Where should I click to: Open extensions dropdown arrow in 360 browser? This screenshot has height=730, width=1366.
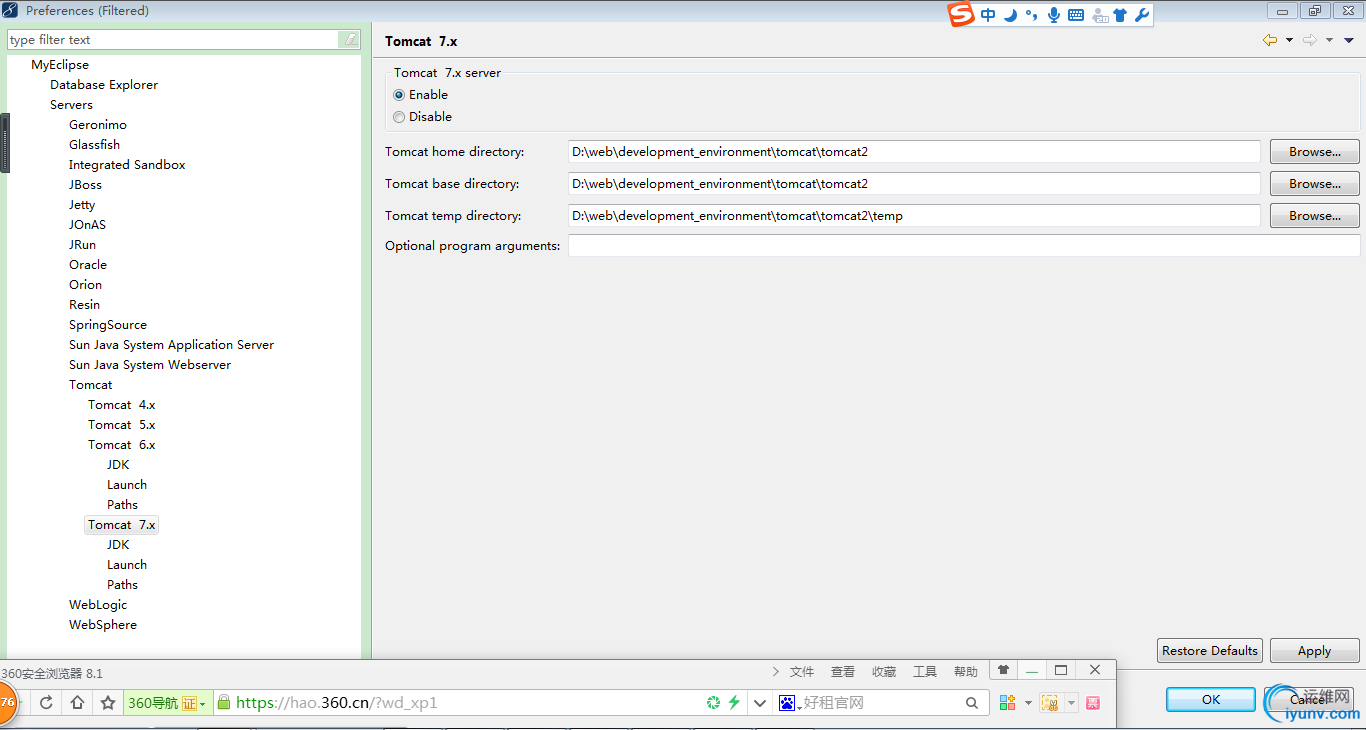pos(1028,703)
